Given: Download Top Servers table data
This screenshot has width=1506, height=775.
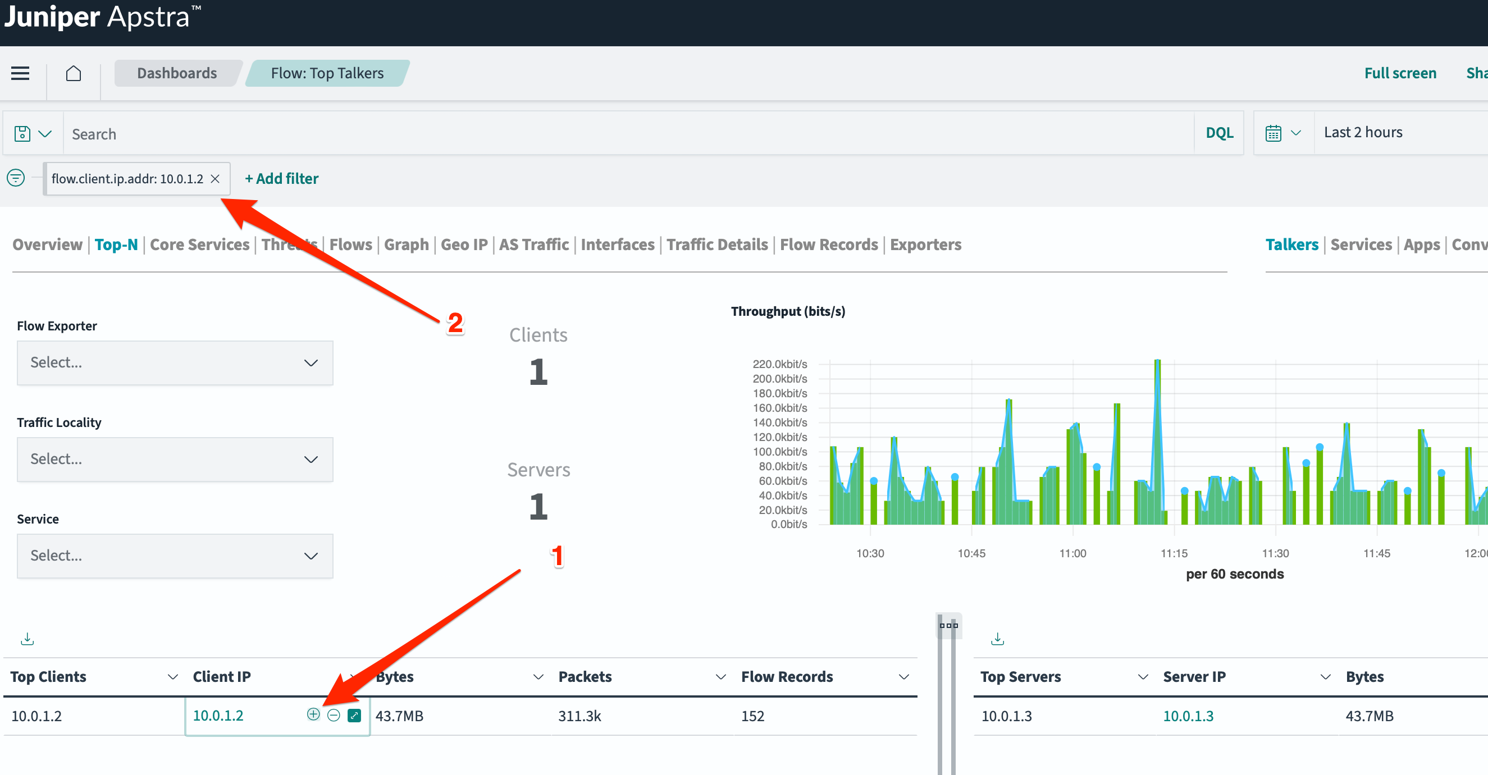Looking at the screenshot, I should pyautogui.click(x=997, y=639).
